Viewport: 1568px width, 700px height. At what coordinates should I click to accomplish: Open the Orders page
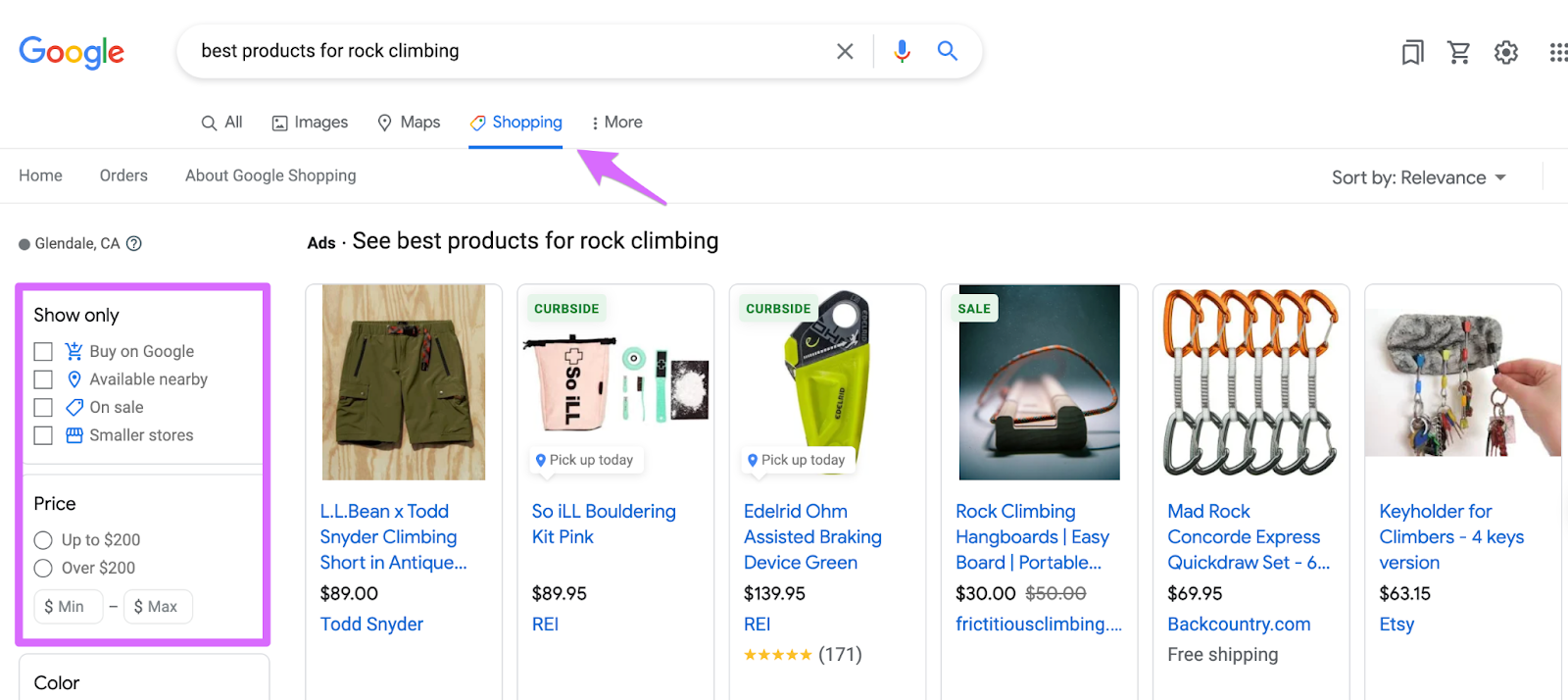(123, 175)
